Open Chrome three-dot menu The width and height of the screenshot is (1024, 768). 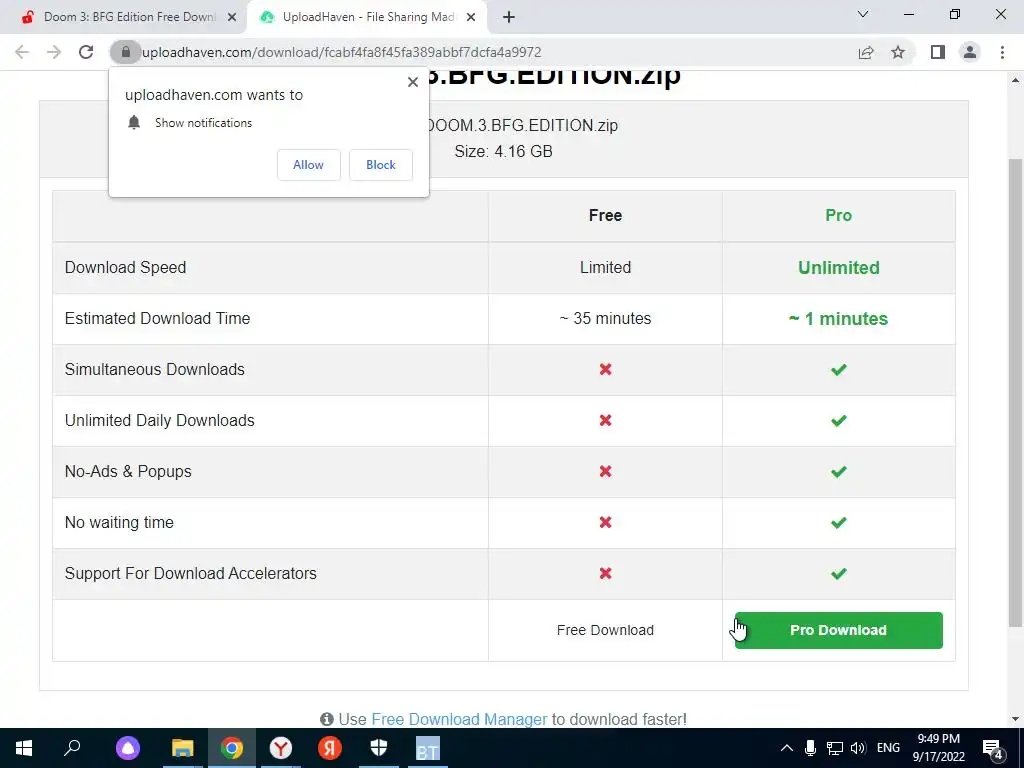tap(1002, 52)
